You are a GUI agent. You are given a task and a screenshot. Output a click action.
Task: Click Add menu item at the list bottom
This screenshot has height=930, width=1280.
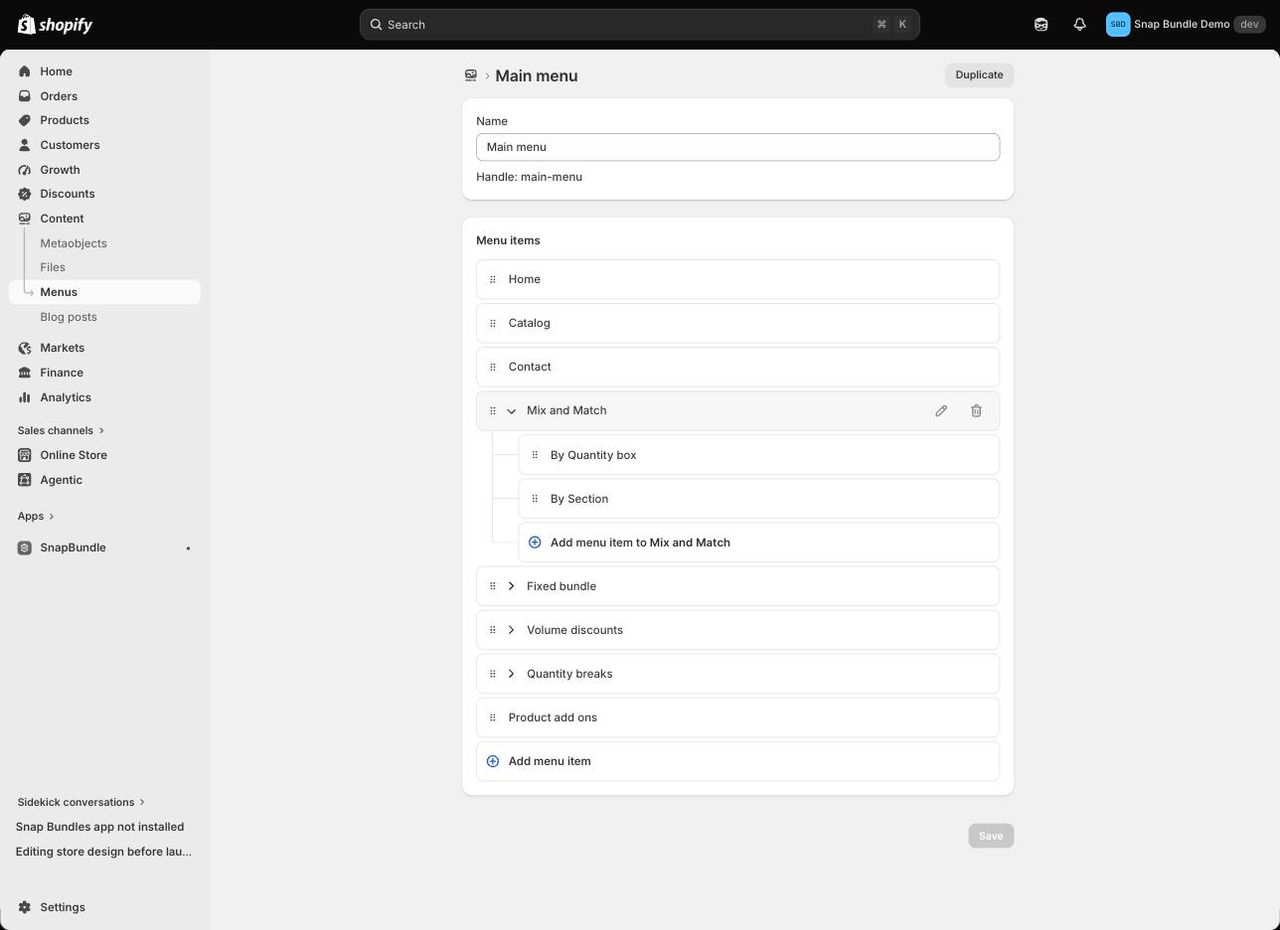738,761
